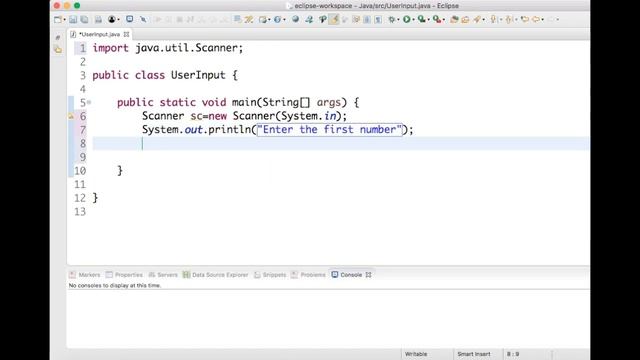Click the Open Task icon
Screen dimensions: 640x360
tap(465, 19)
